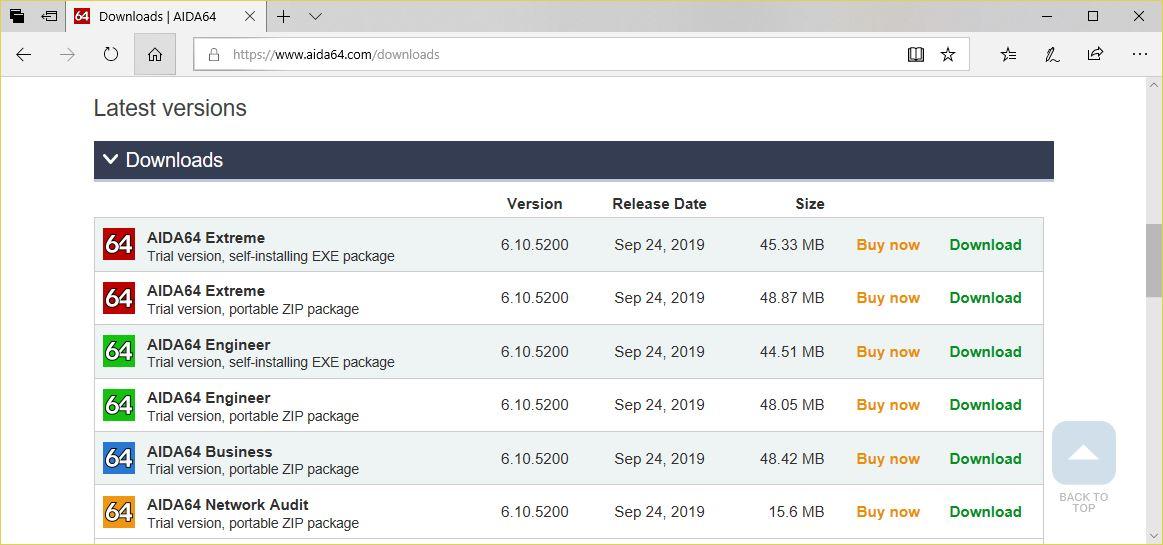The height and width of the screenshot is (545, 1163).
Task: Add page to favorites with star icon
Action: click(x=948, y=54)
